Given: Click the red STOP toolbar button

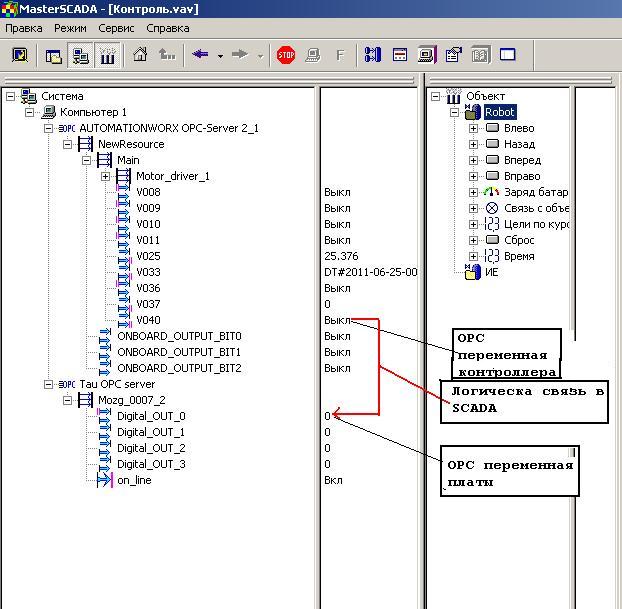Looking at the screenshot, I should [x=286, y=55].
